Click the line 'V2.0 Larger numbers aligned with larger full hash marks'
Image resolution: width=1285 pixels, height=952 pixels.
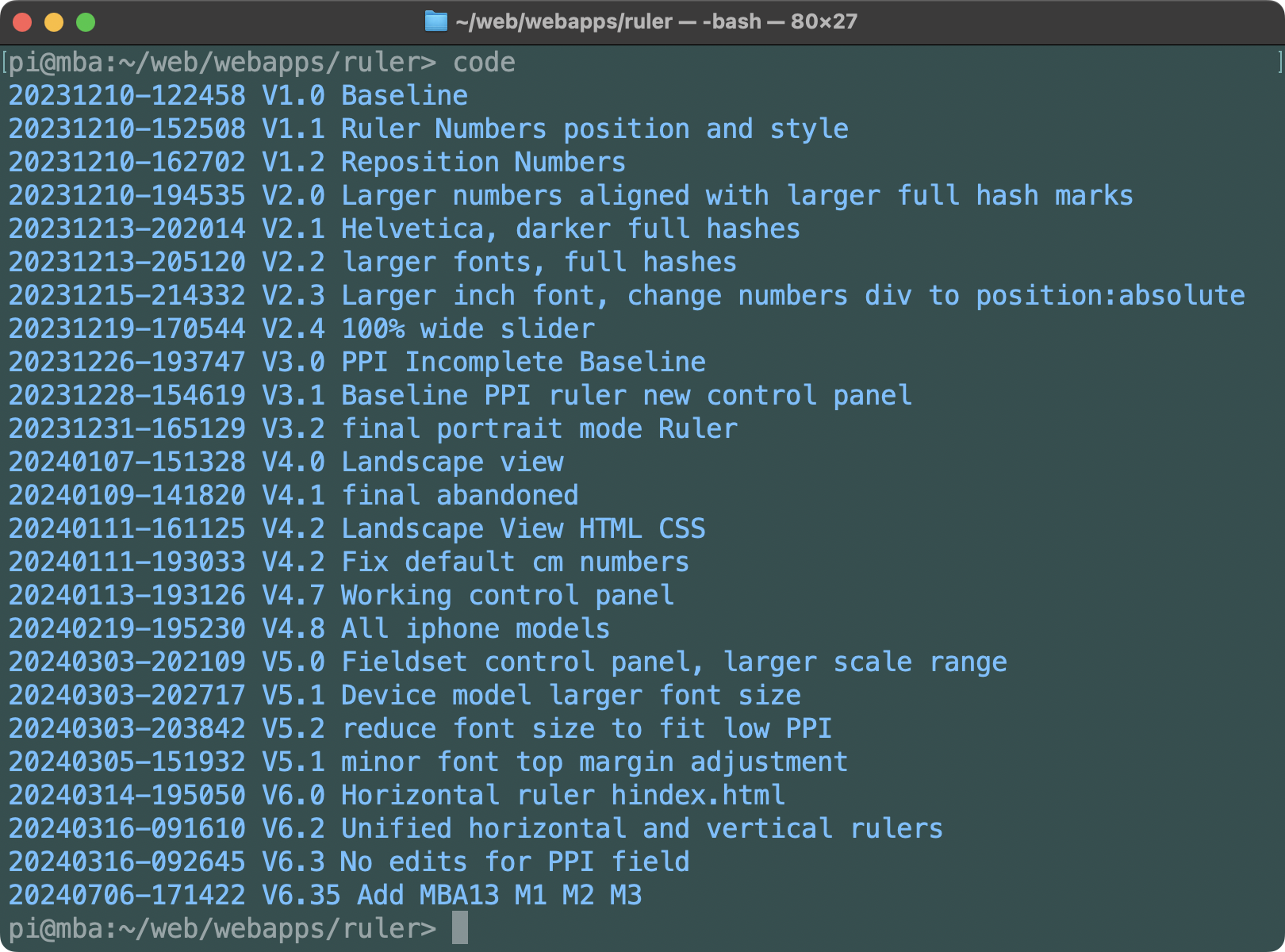pyautogui.click(x=698, y=195)
